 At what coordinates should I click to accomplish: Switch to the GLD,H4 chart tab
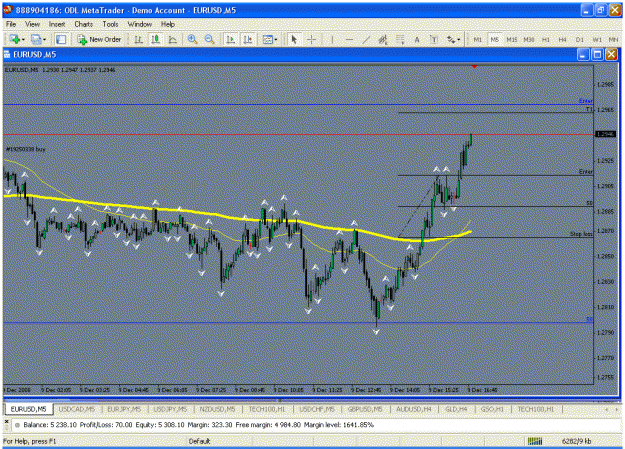click(456, 409)
